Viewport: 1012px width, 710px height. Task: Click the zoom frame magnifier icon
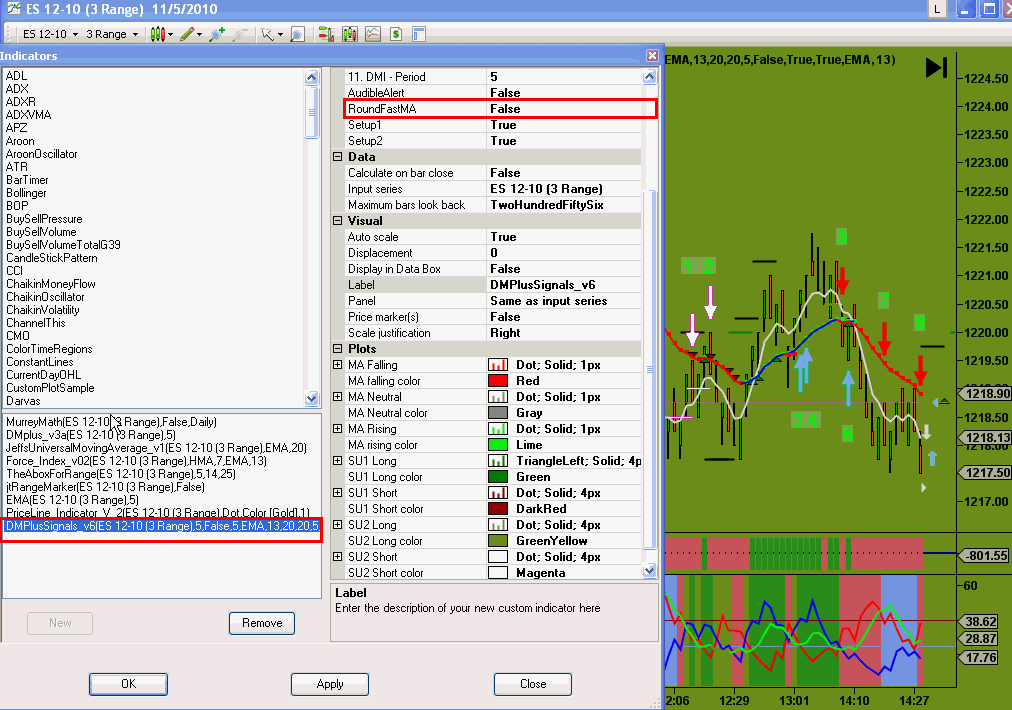(297, 34)
